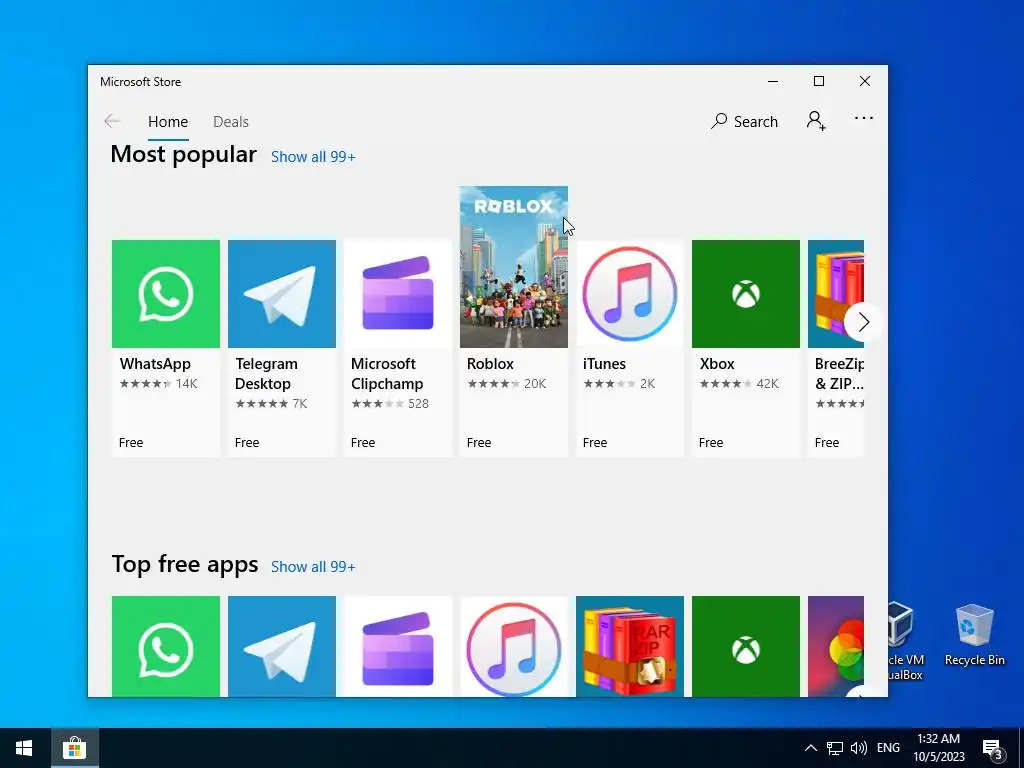Viewport: 1024px width, 768px height.
Task: Show all 99+ Top free apps
Action: pyautogui.click(x=313, y=567)
